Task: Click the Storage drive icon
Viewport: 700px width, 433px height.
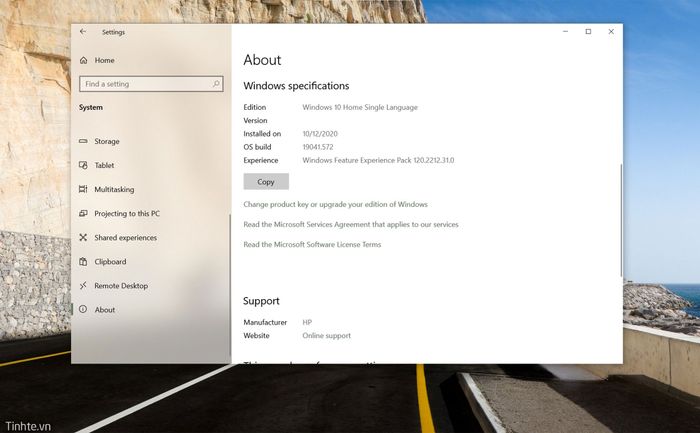Action: click(83, 141)
